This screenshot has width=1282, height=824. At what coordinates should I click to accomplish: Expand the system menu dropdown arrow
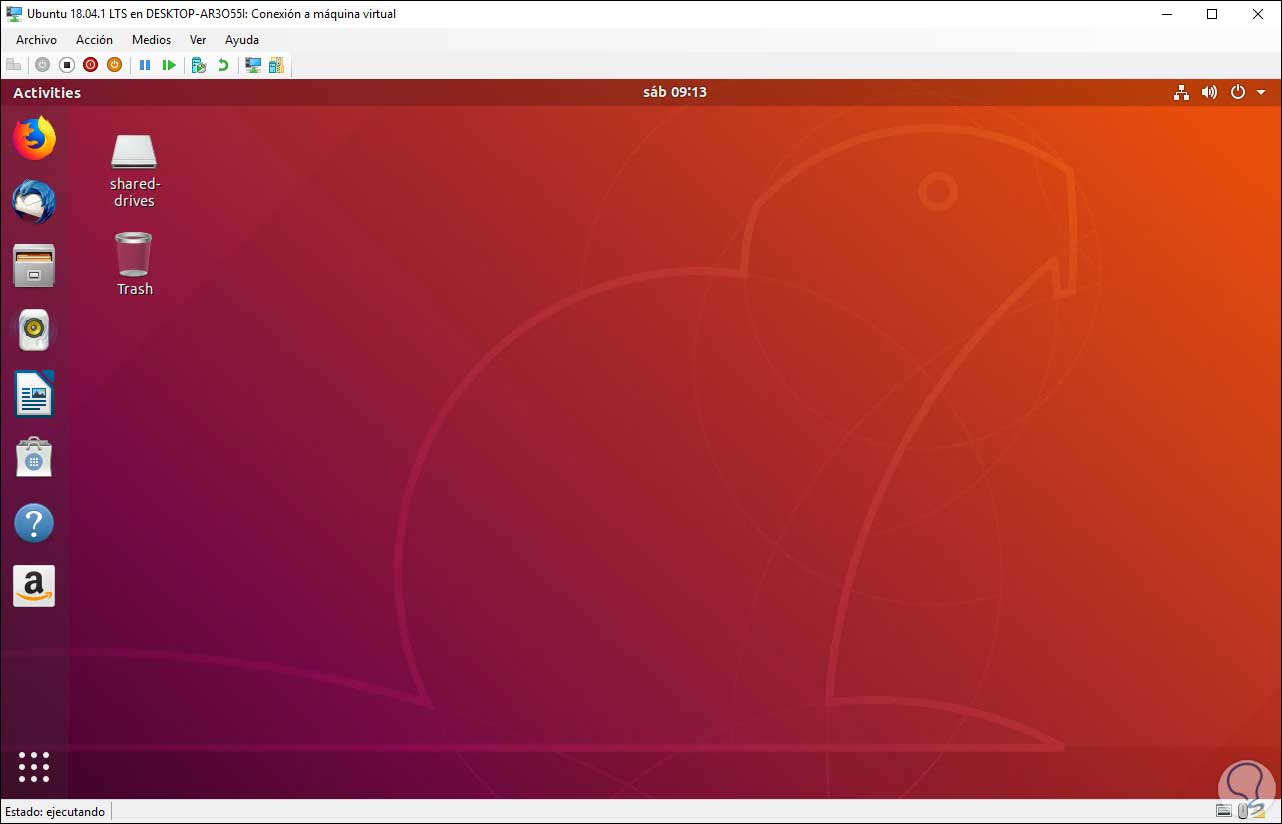click(1261, 92)
